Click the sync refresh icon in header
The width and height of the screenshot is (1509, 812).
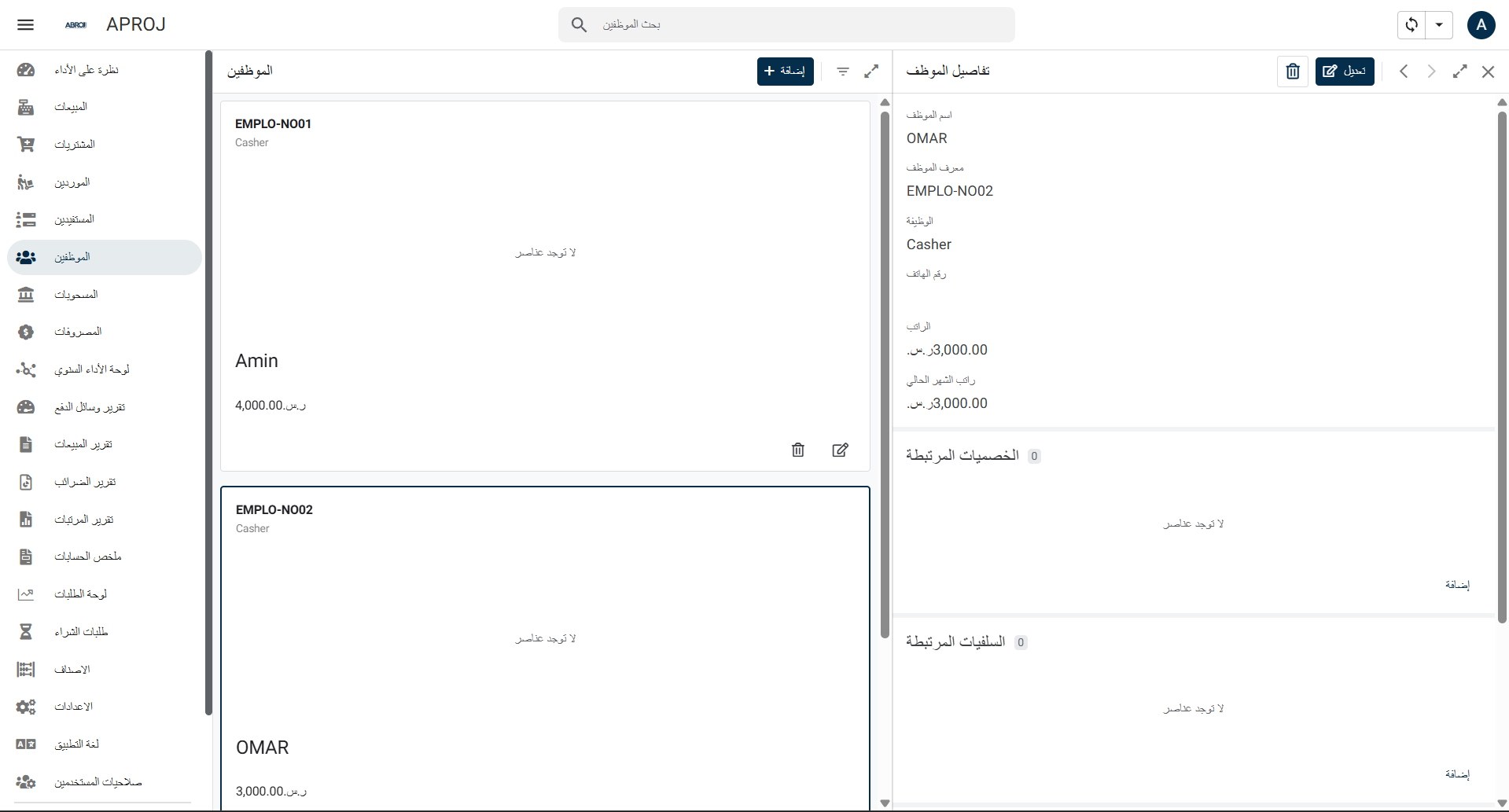(1411, 24)
